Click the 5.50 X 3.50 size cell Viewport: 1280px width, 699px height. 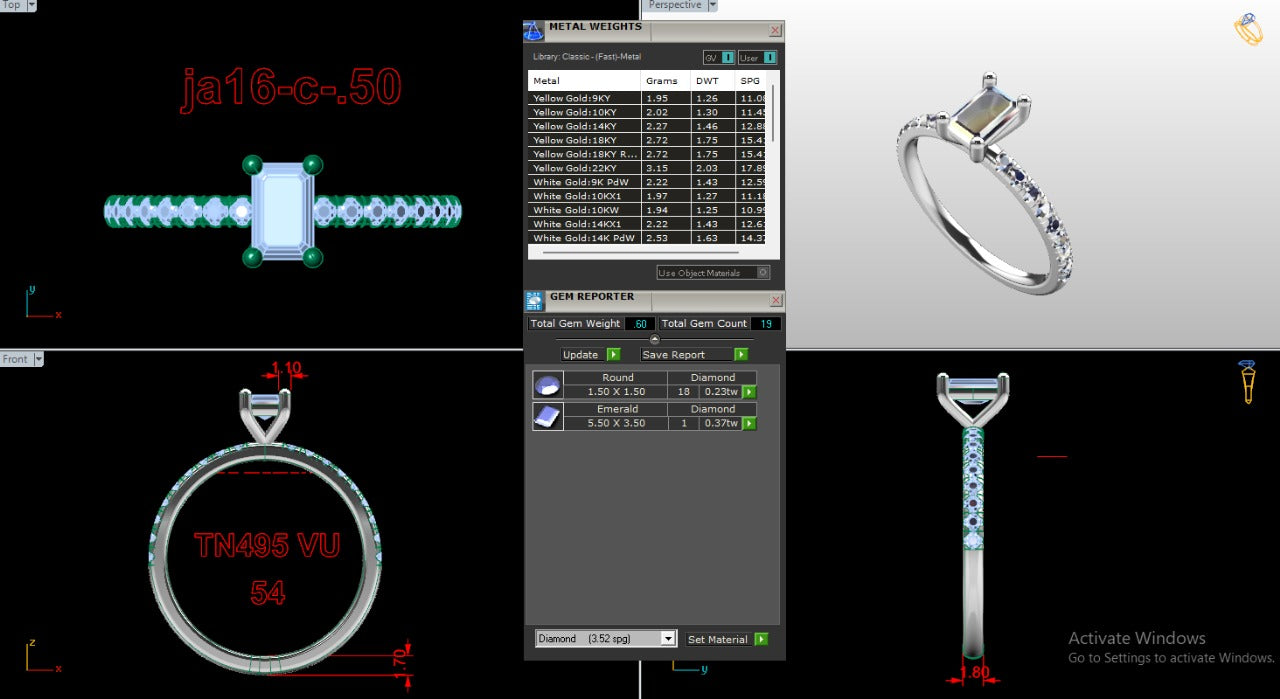coord(616,423)
